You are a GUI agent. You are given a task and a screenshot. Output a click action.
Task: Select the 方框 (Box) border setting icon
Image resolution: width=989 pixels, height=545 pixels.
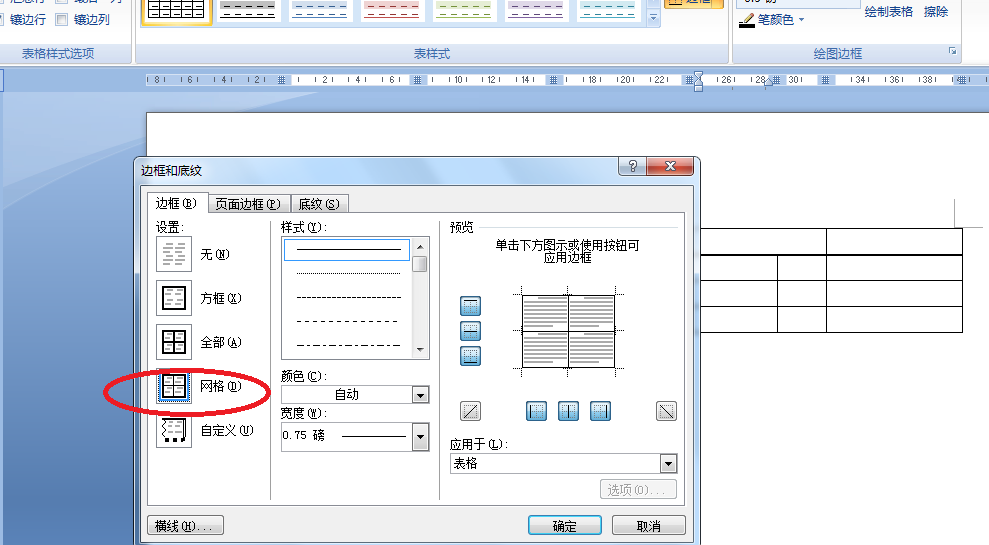(173, 298)
